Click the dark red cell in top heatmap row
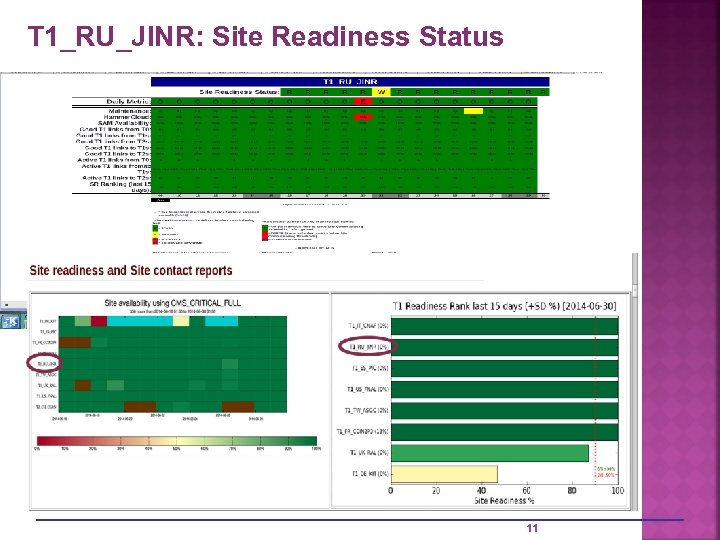This screenshot has height=540, width=720. [99, 321]
